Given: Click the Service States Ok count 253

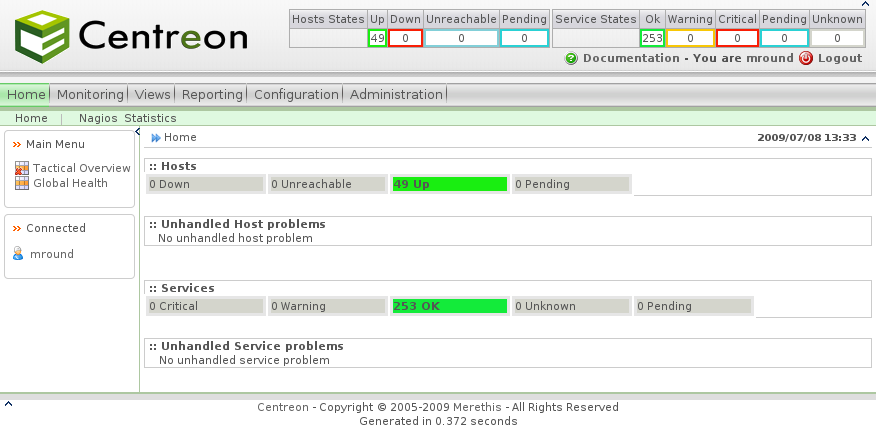Looking at the screenshot, I should tap(652, 38).
